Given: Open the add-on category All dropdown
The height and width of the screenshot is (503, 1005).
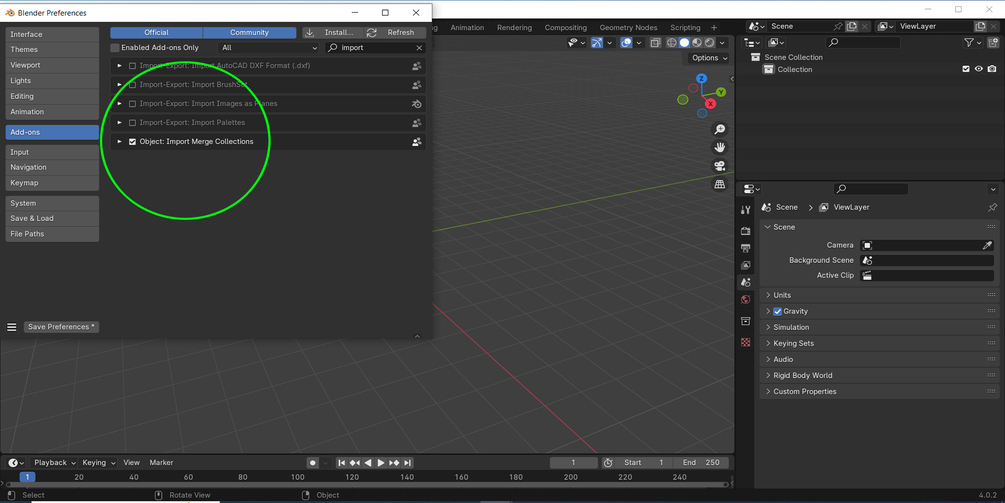Looking at the screenshot, I should [269, 48].
